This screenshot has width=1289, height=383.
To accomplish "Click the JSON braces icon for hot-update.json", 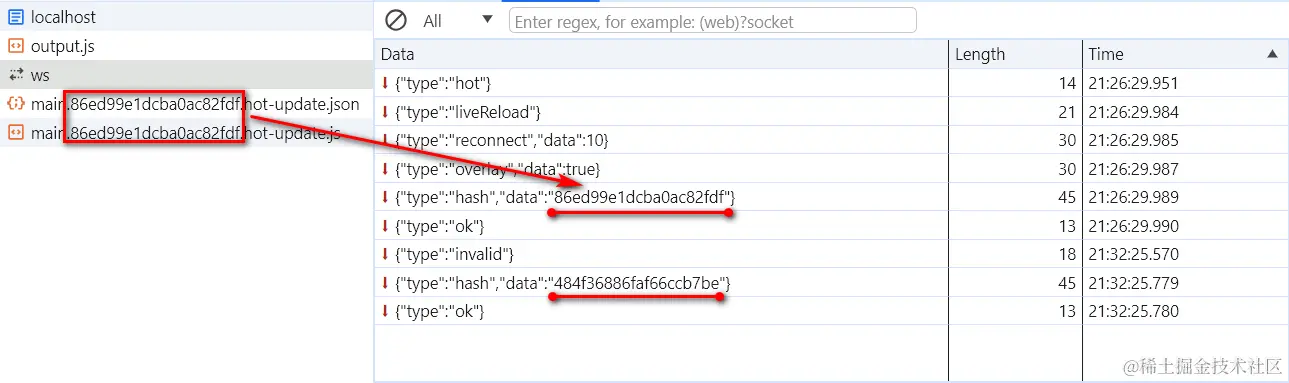I will click(x=15, y=104).
